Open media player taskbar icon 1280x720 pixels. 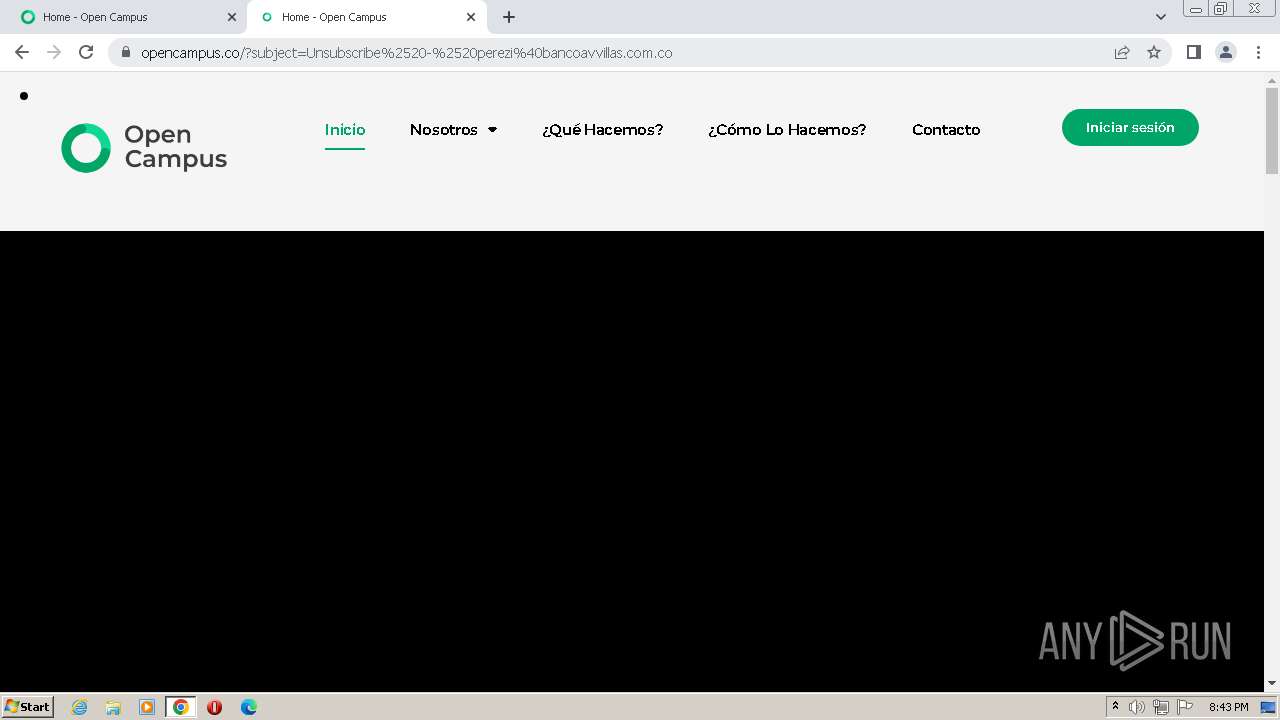147,707
